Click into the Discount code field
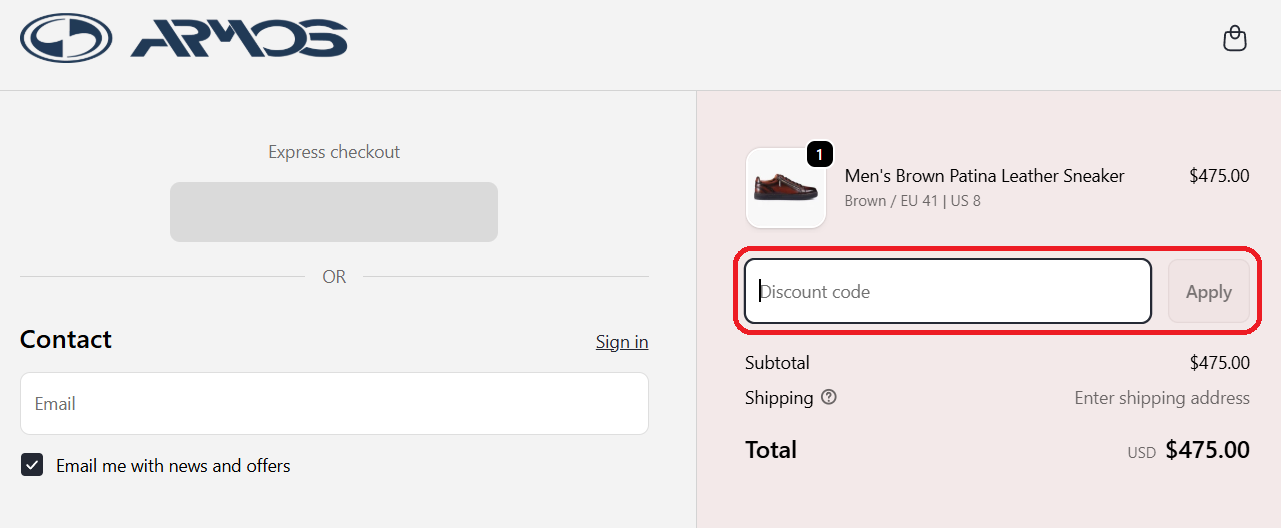 948,292
